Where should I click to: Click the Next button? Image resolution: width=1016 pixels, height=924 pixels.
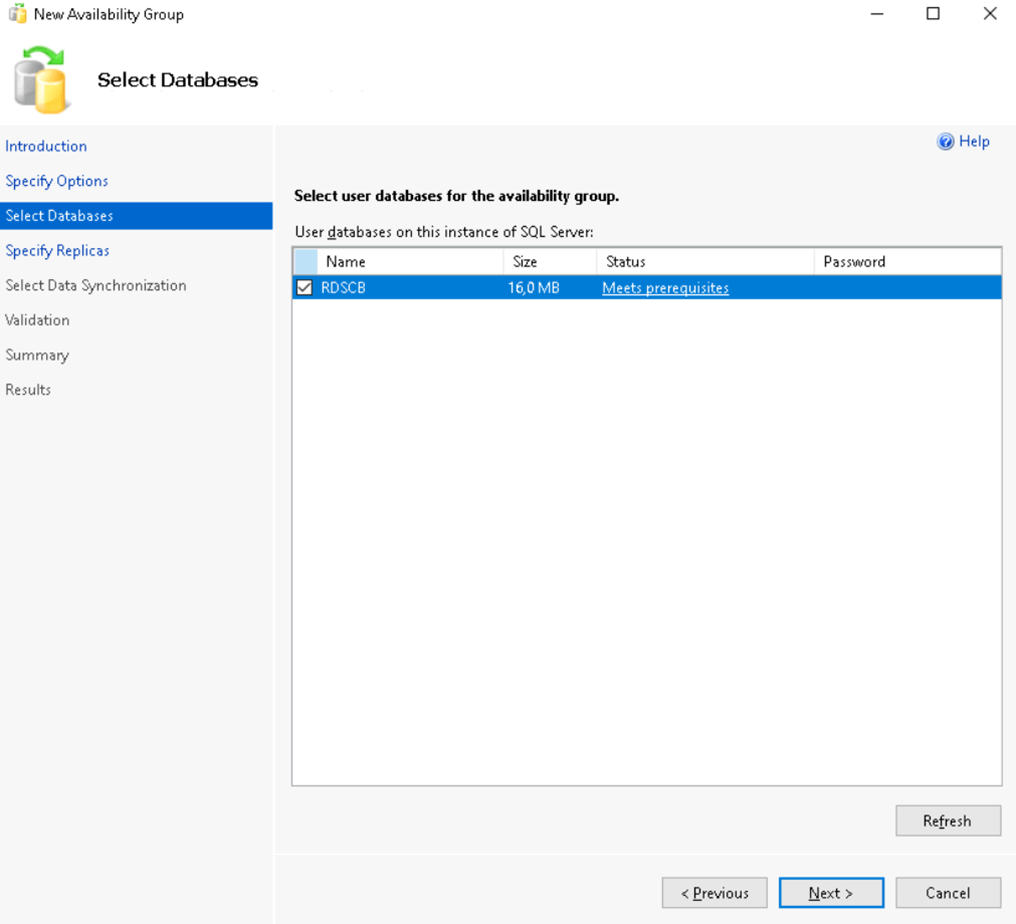pyautogui.click(x=831, y=893)
